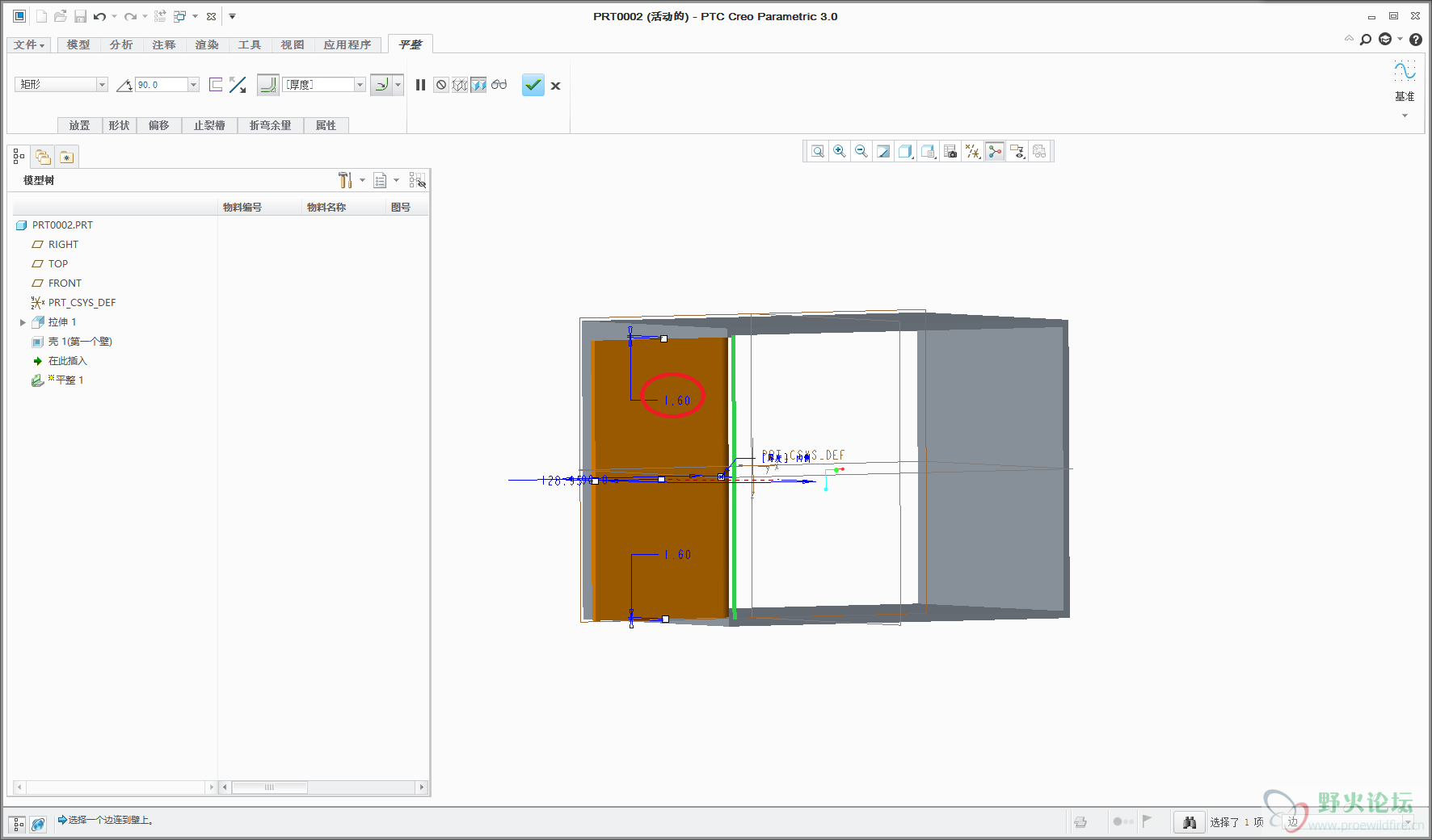Toggle the glasses feature preview mode
This screenshot has height=840, width=1432.
(x=499, y=85)
